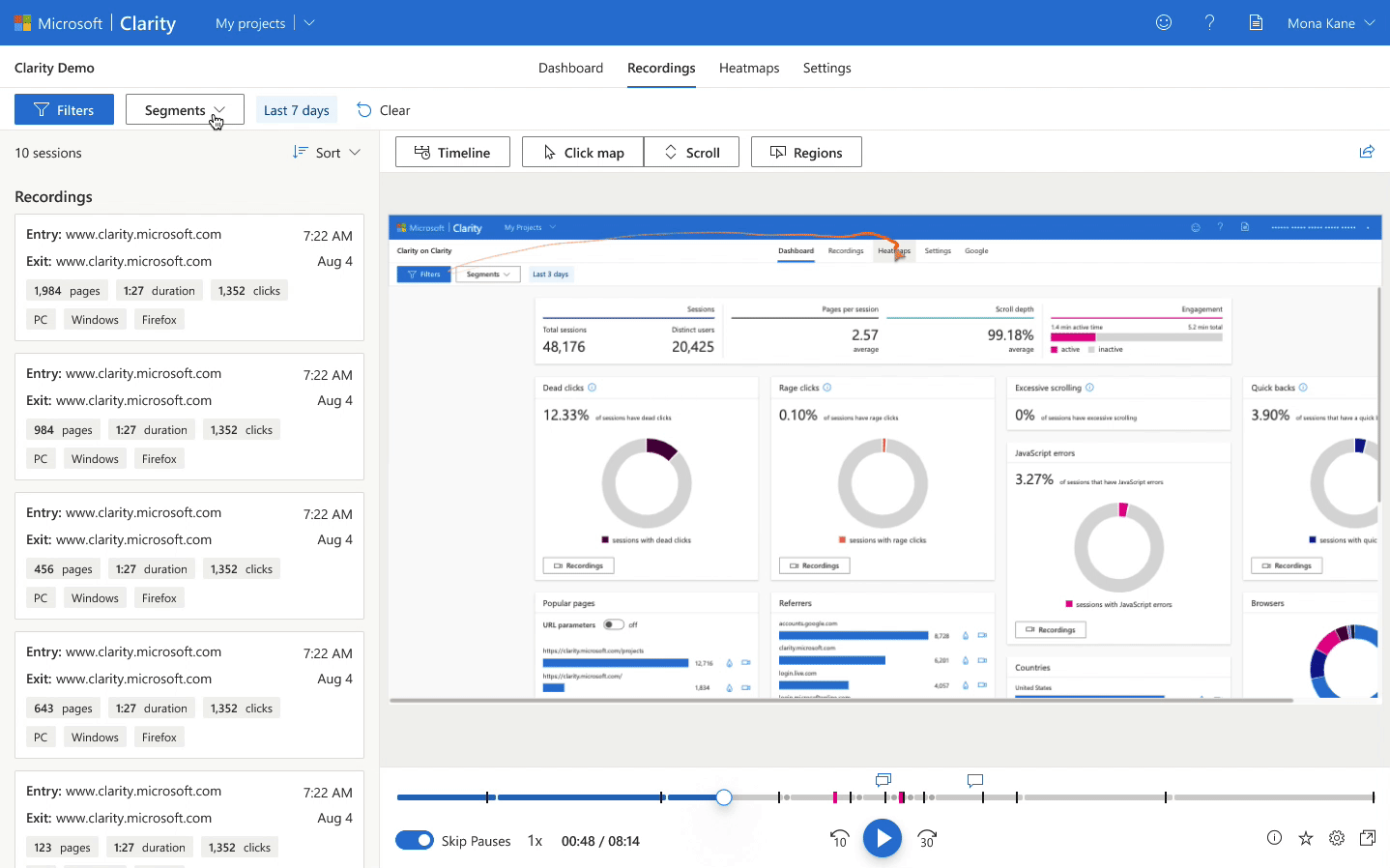Open playback settings gear icon

point(1336,839)
